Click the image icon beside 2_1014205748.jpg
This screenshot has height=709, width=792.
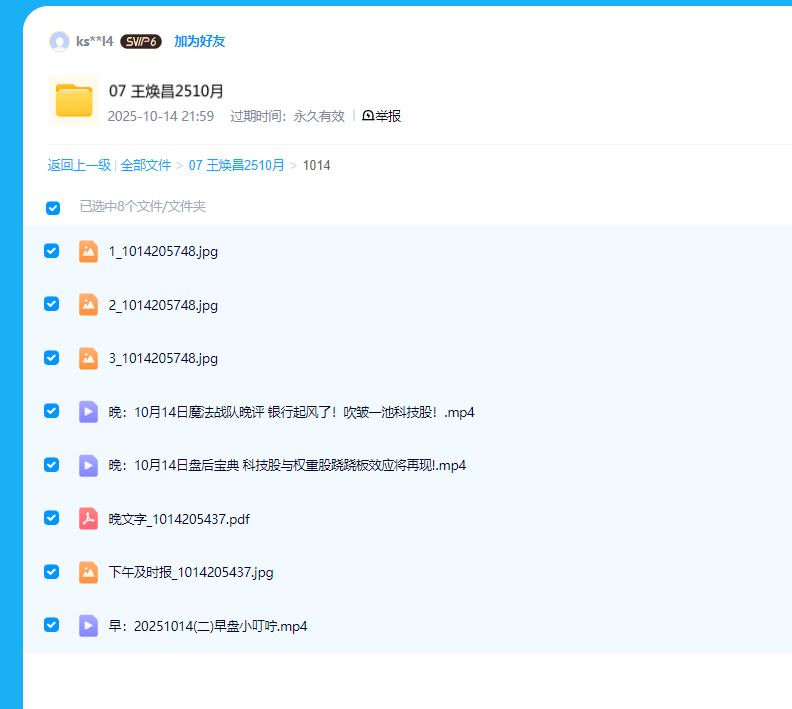[88, 304]
